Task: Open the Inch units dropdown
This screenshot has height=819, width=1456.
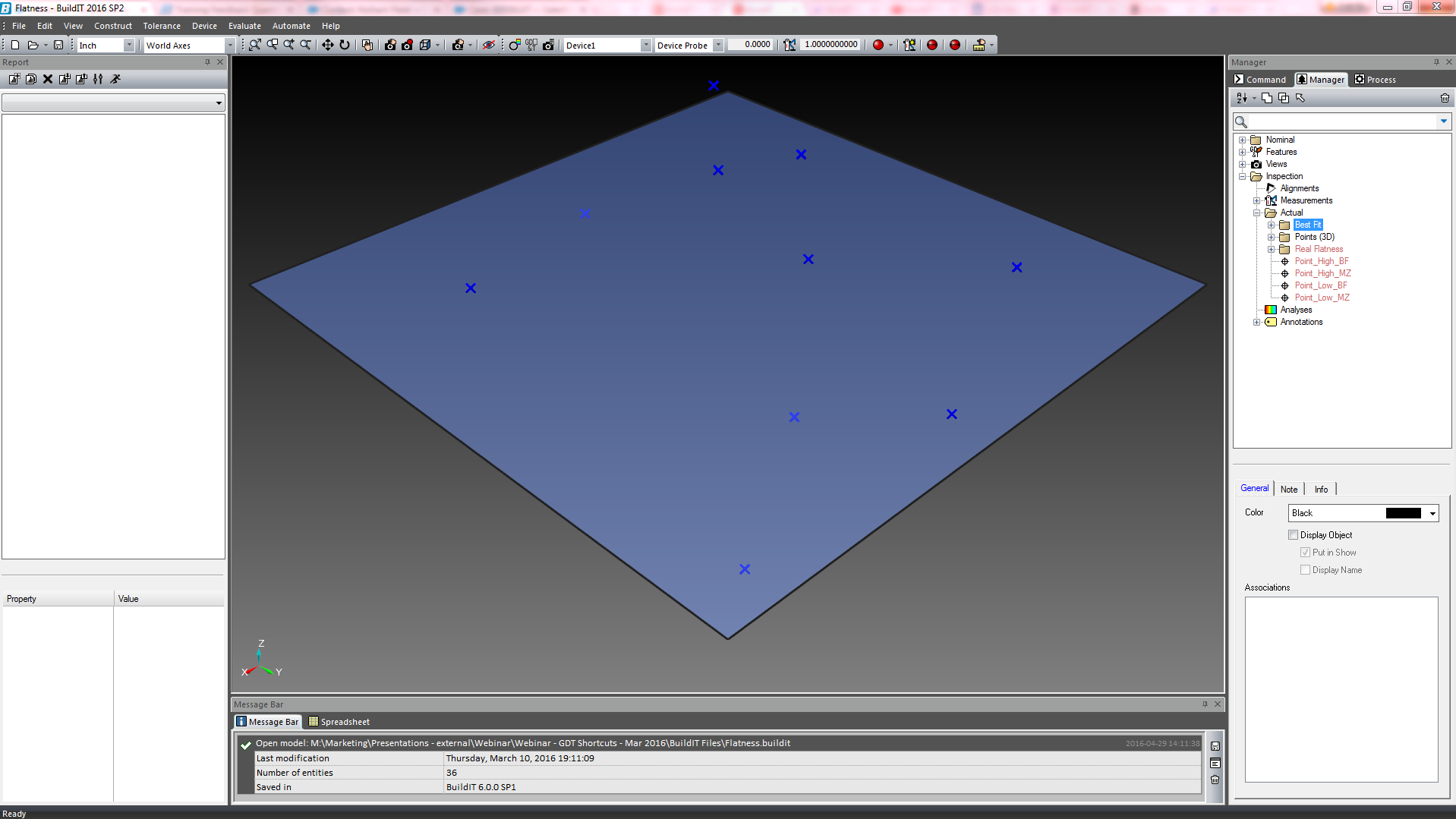Action: point(129,46)
